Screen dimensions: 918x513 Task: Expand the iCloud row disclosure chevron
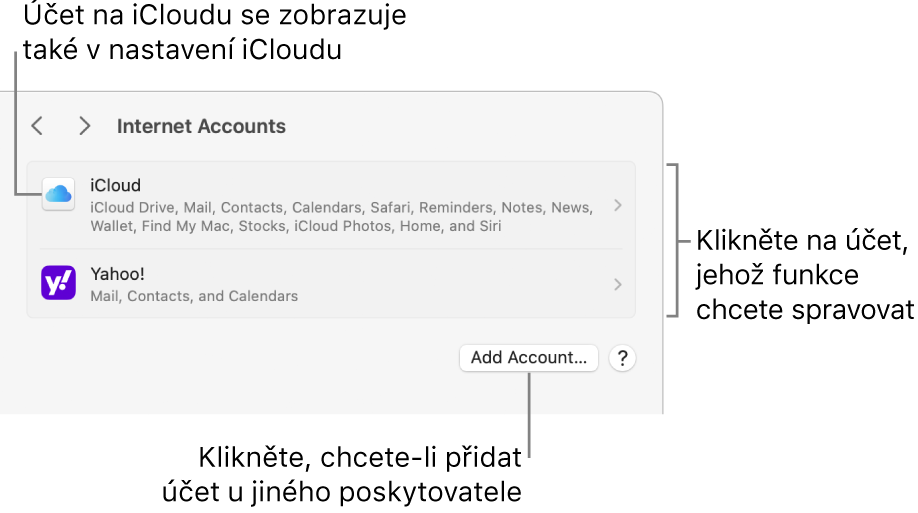[x=618, y=205]
